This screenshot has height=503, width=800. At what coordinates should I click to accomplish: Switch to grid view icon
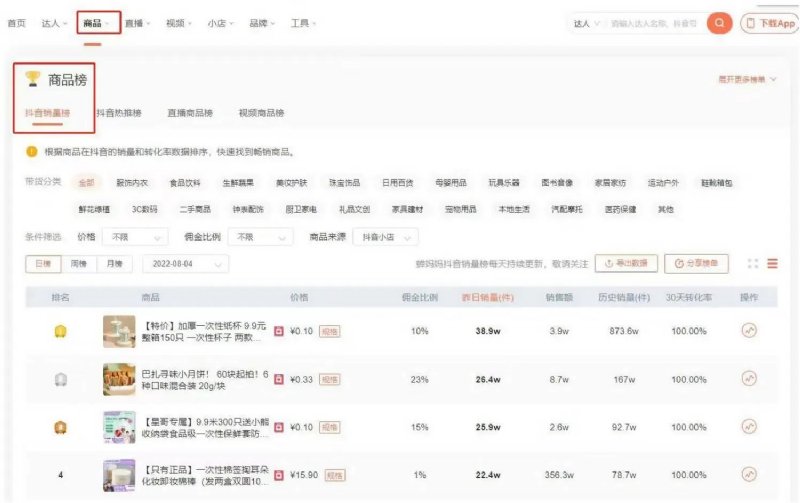(753, 264)
